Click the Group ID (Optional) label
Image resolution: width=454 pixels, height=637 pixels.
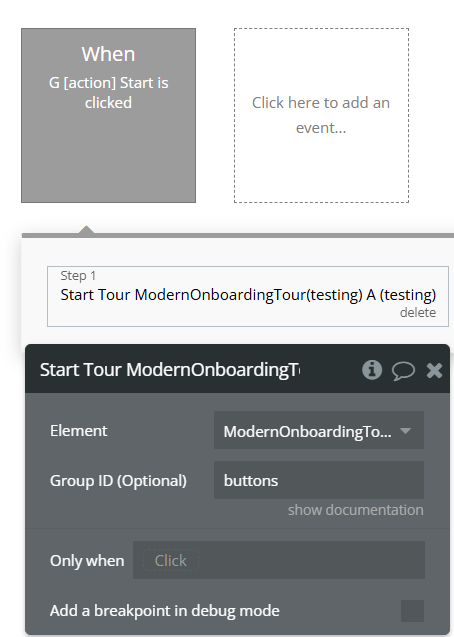118,481
